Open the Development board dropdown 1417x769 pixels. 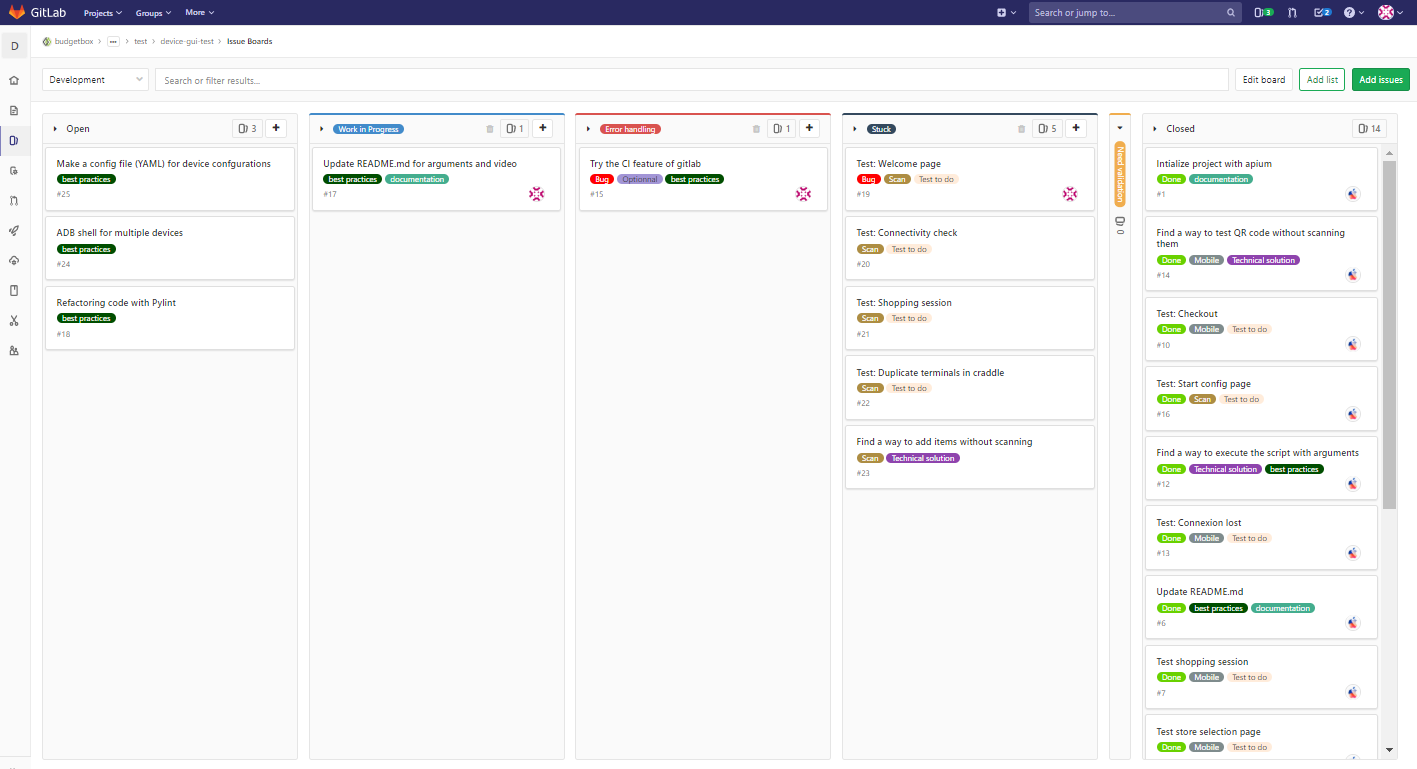pos(95,80)
